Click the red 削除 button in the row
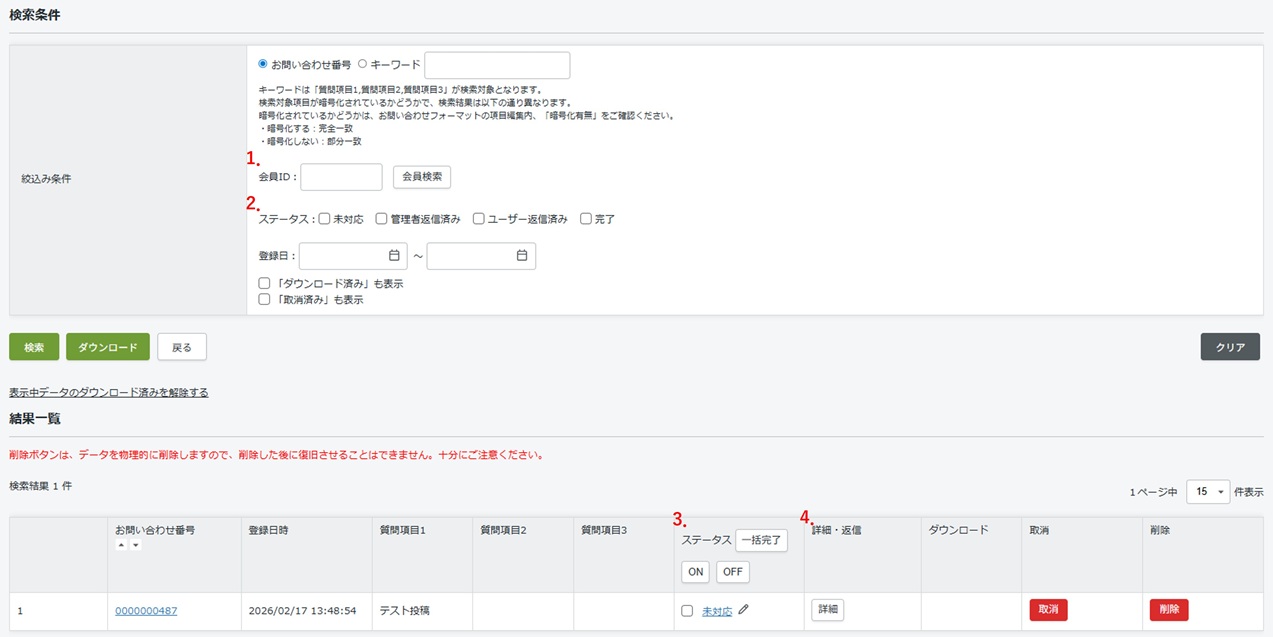The height and width of the screenshot is (637, 1273). click(x=1169, y=610)
